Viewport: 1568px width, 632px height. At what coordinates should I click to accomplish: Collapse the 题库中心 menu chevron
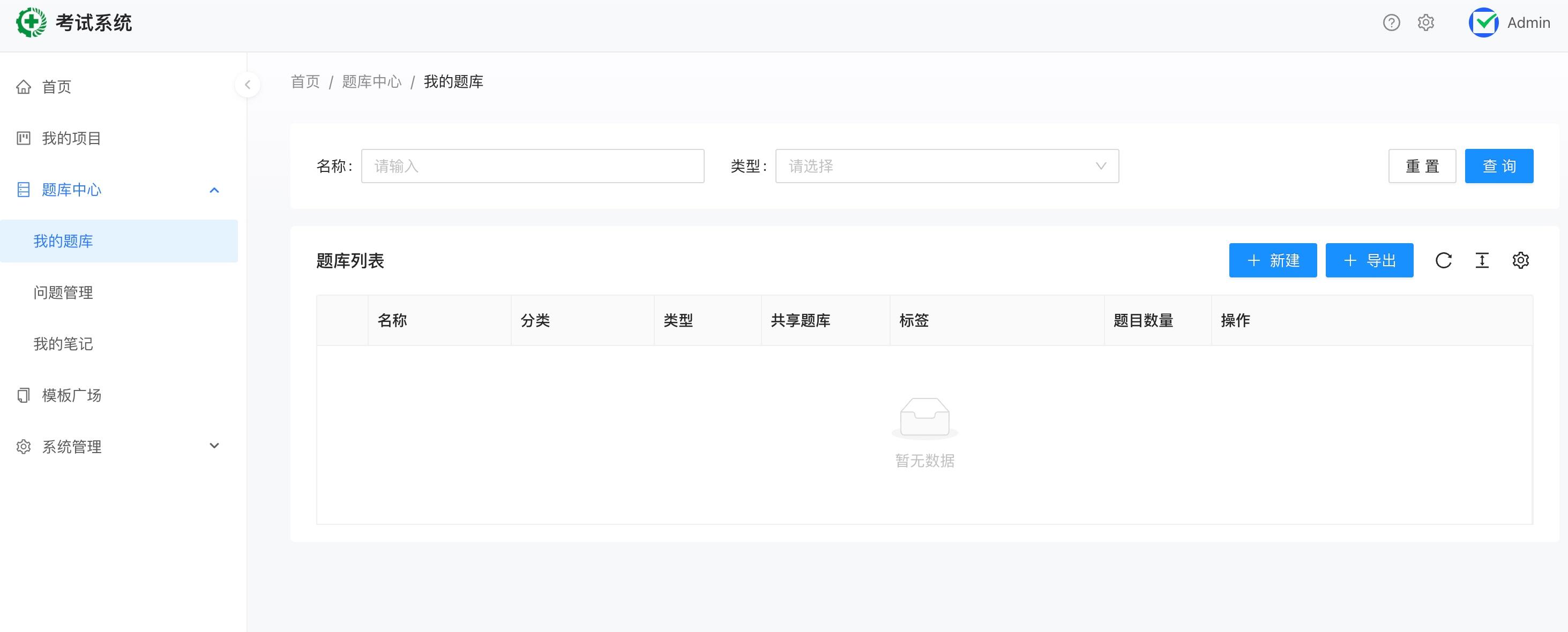214,190
